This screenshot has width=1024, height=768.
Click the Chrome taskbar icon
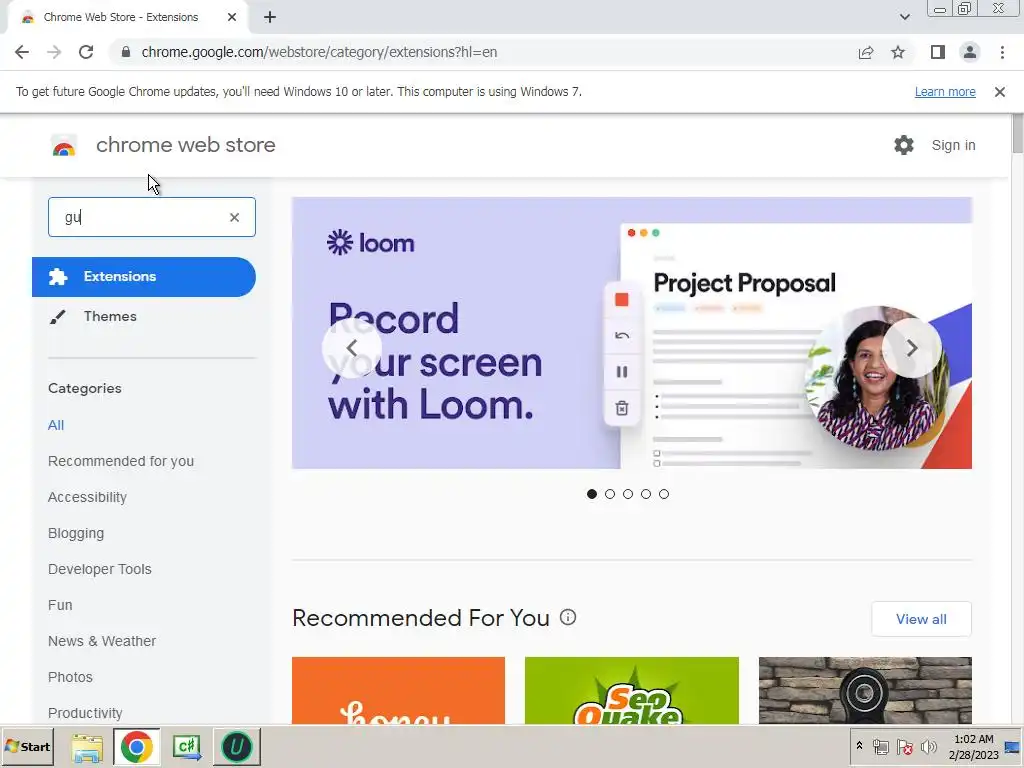click(136, 747)
